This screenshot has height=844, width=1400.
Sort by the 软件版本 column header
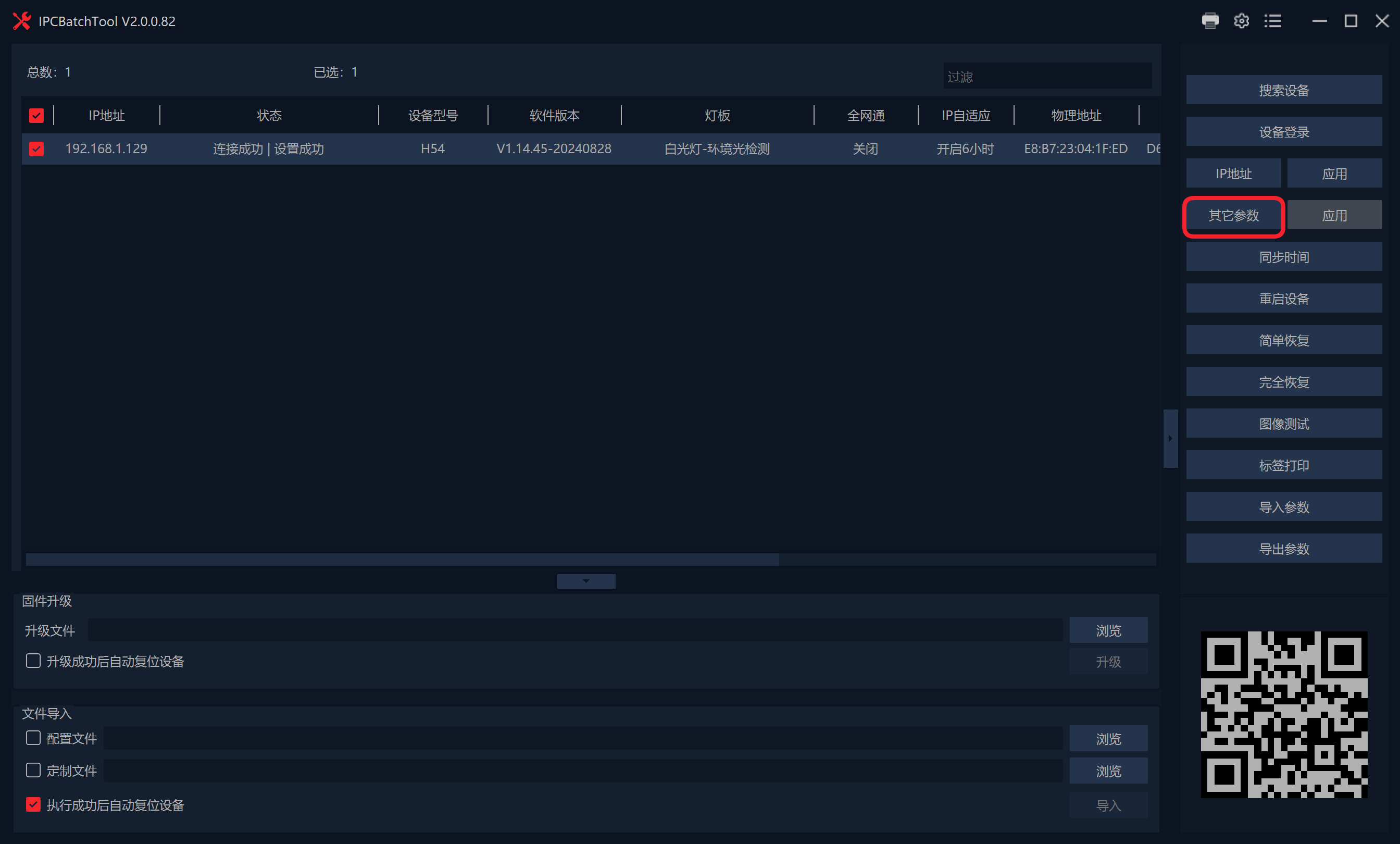pos(554,115)
